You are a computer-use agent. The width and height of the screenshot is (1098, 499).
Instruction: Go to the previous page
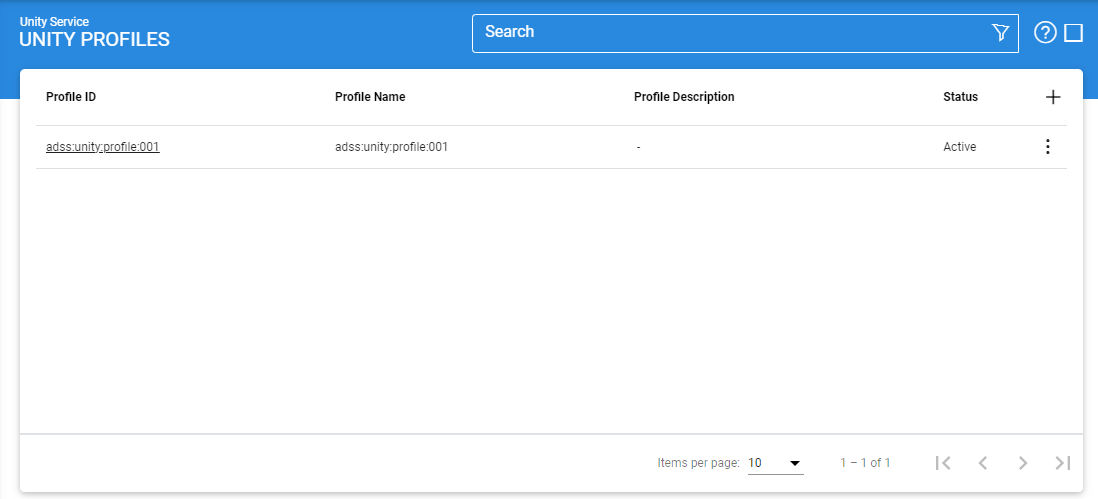[982, 463]
